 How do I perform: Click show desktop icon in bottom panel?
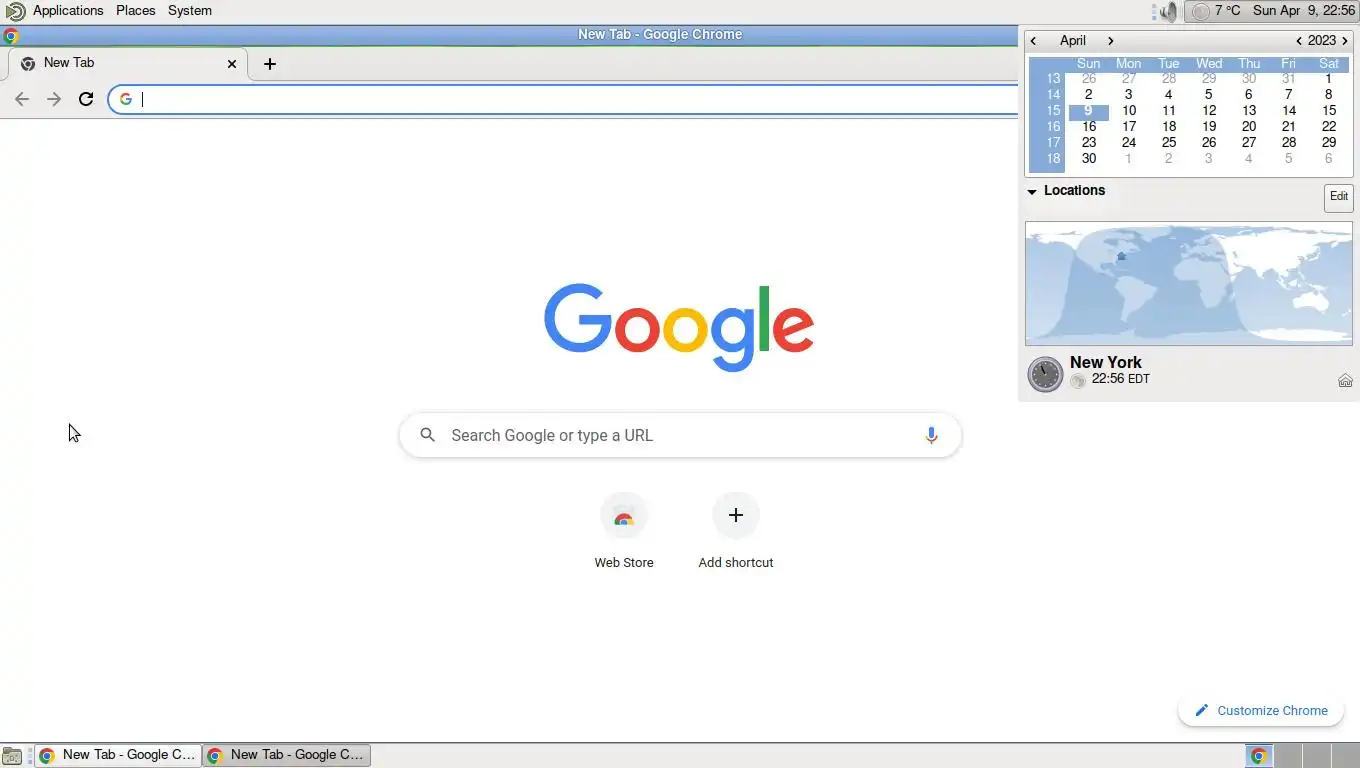point(12,756)
